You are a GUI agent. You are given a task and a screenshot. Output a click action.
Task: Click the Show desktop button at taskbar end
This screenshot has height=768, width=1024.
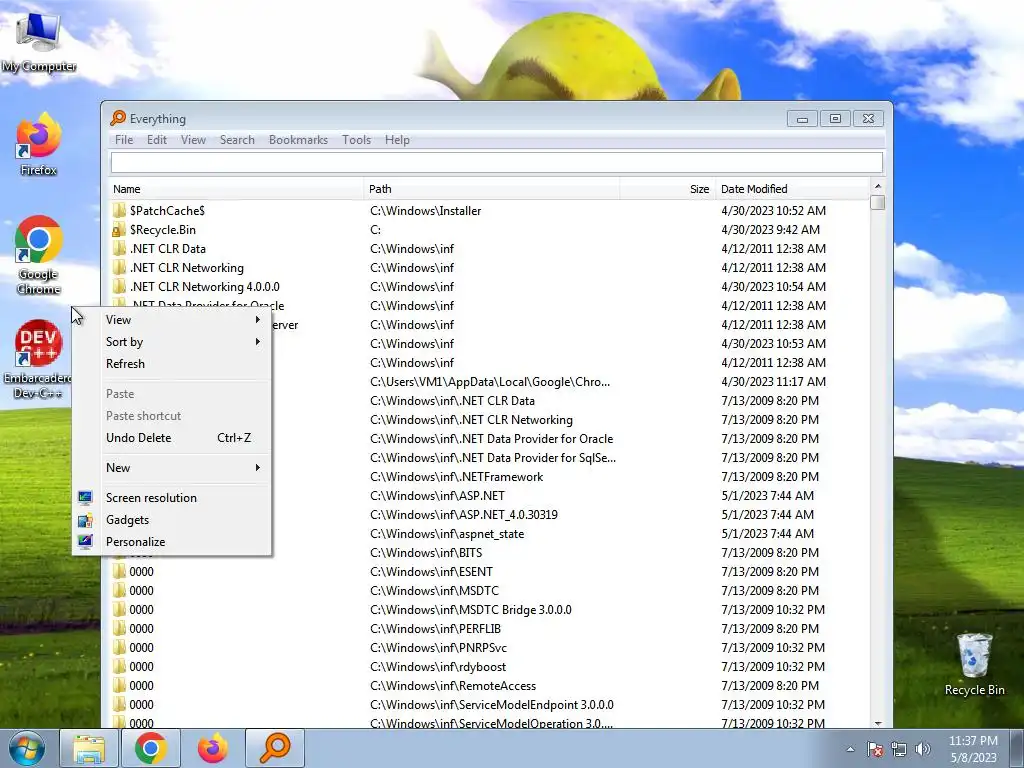coord(1017,748)
